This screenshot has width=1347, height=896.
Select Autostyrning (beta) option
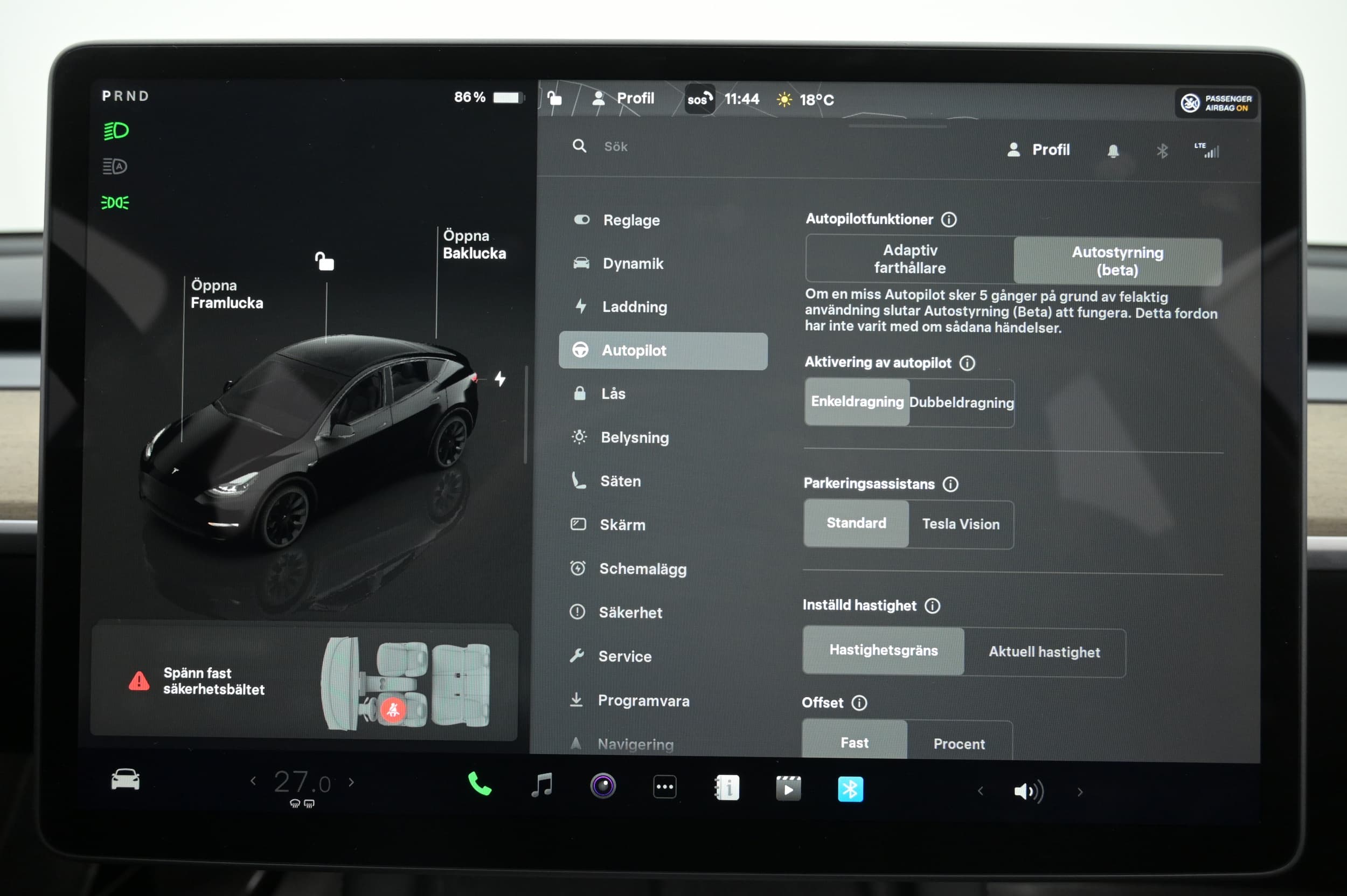point(1117,261)
